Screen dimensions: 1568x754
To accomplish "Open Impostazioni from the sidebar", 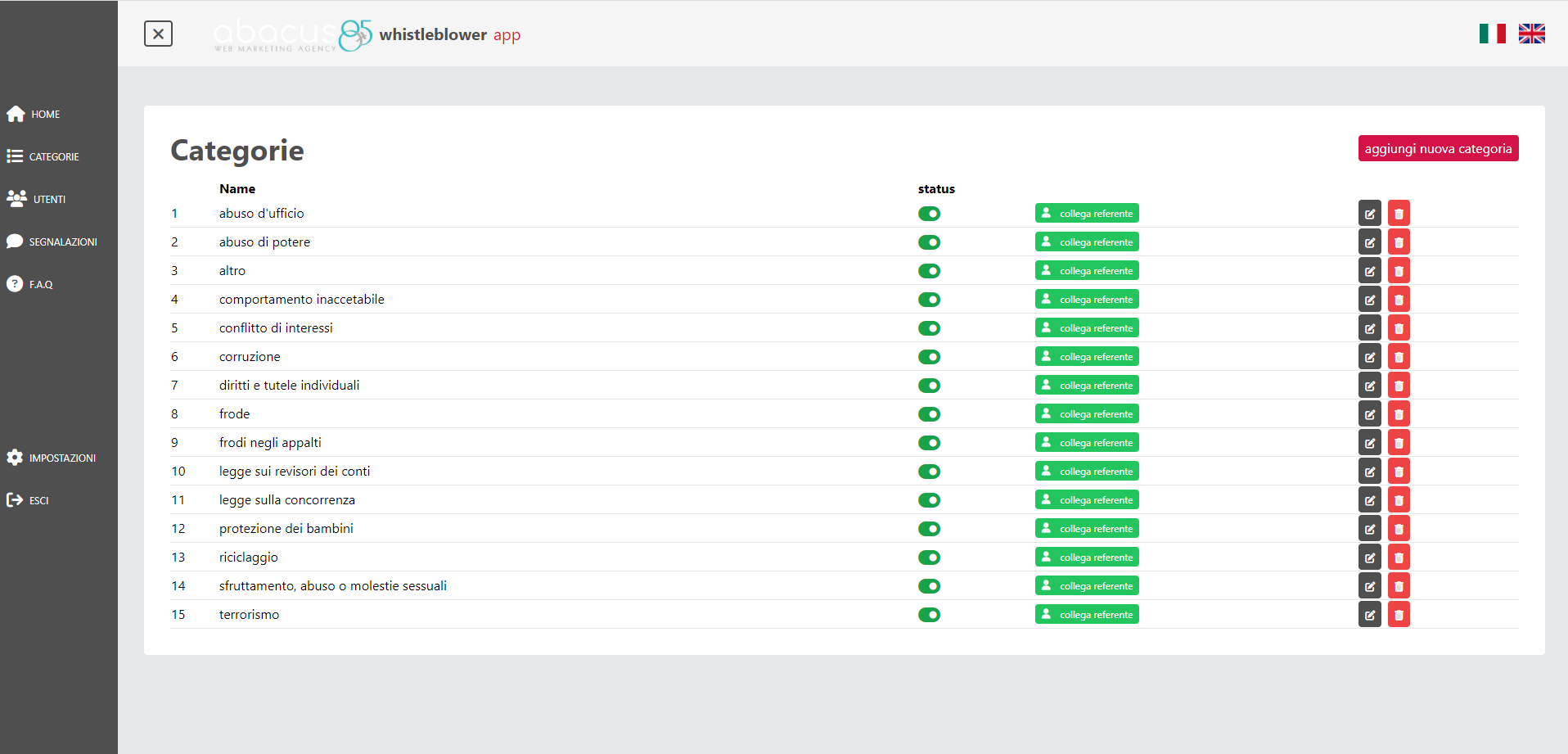I will (61, 458).
